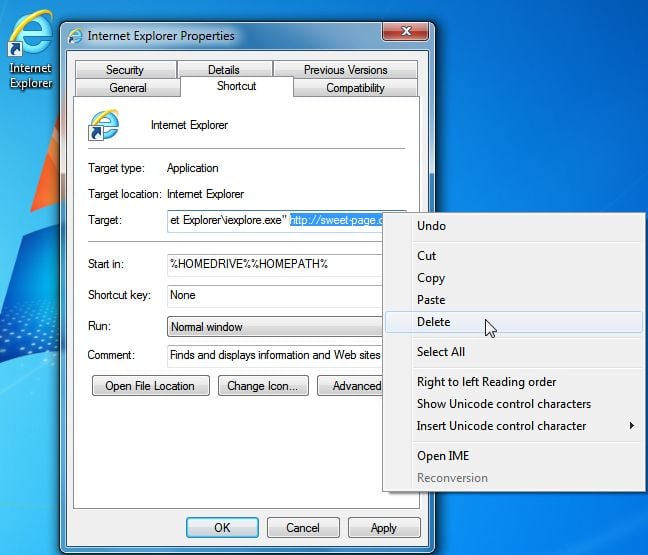Click the Apply button
This screenshot has height=555, width=648.
384,527
